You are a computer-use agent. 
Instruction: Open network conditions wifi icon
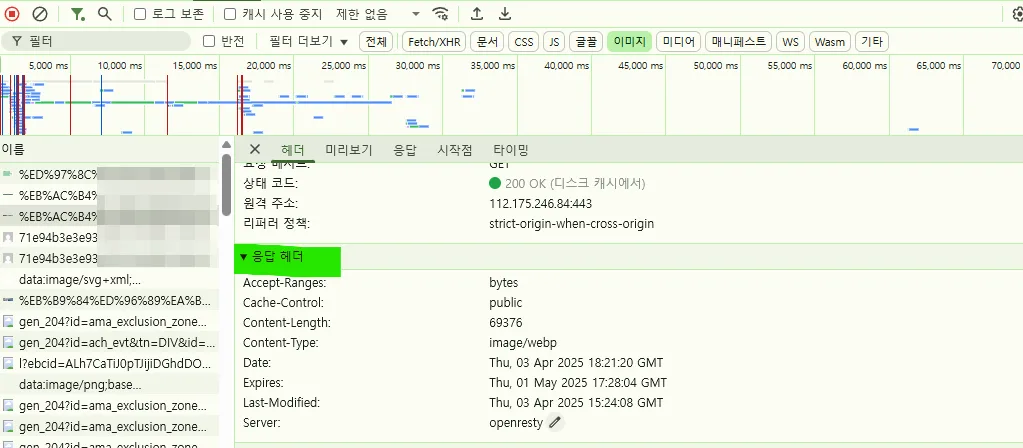[x=441, y=14]
